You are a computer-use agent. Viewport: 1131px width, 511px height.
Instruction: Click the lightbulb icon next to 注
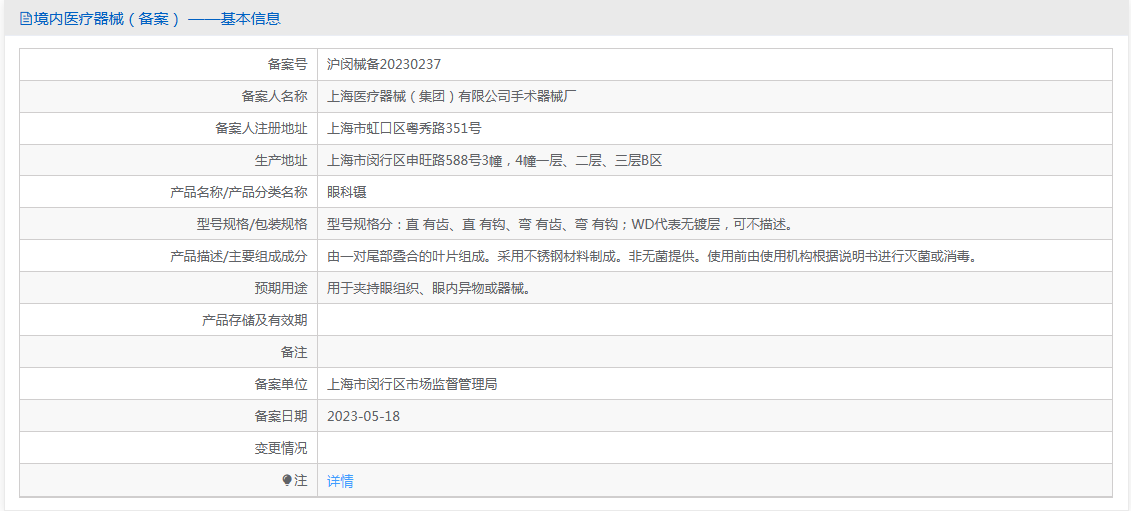(287, 480)
